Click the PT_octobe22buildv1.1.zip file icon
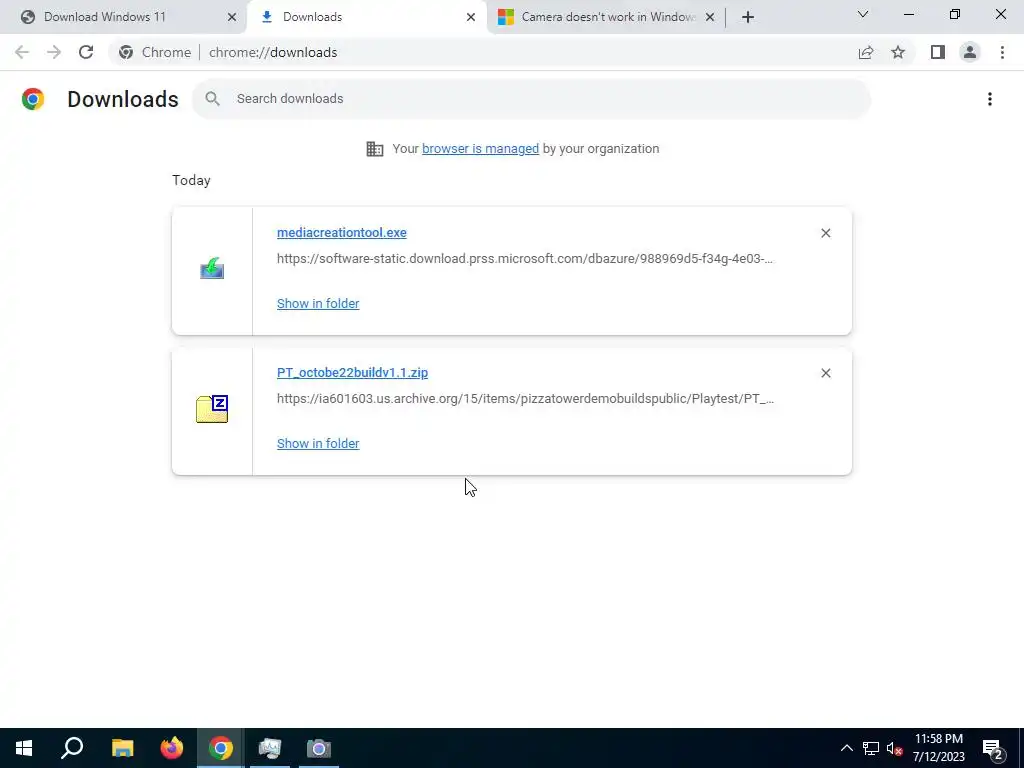Image resolution: width=1024 pixels, height=768 pixels. (x=212, y=409)
